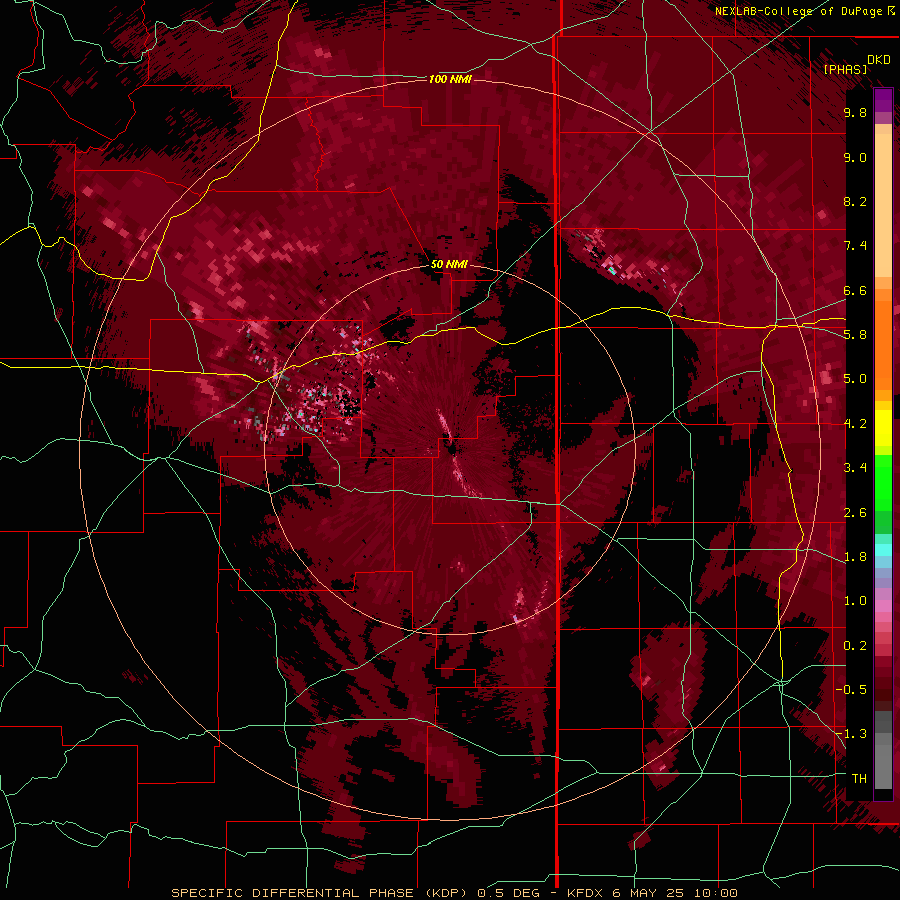Click the 5.0 color scale value
The width and height of the screenshot is (900, 900).
[855, 379]
